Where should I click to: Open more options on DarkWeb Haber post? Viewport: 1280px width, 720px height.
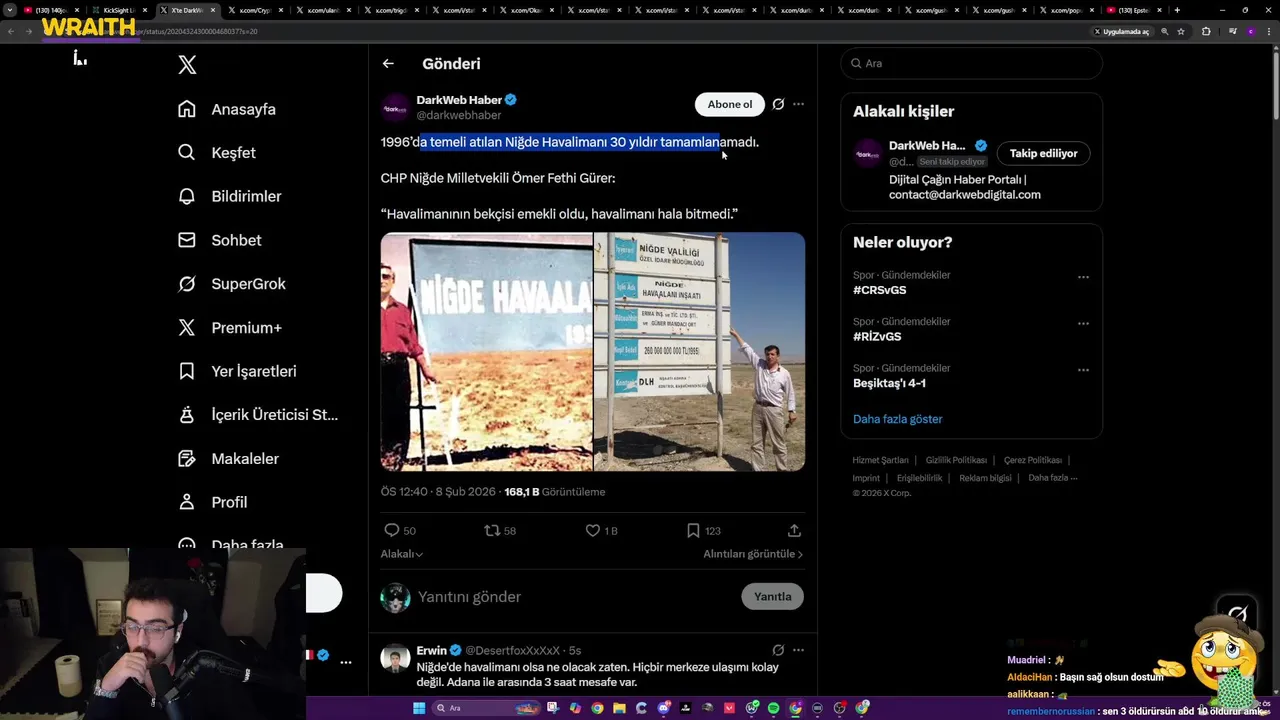coord(798,104)
